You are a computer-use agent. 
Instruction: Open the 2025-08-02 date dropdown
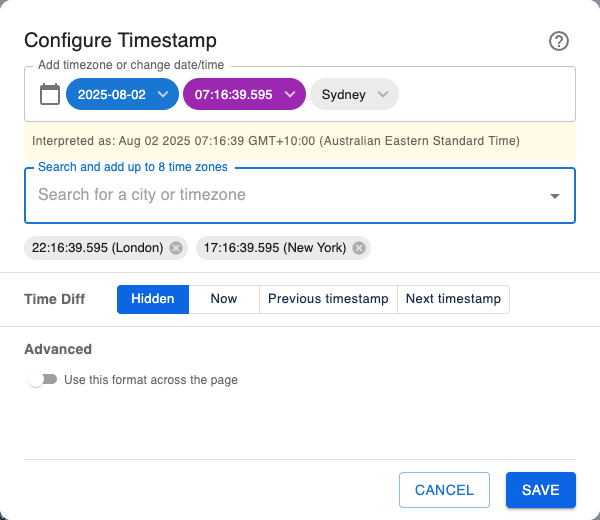[x=122, y=94]
